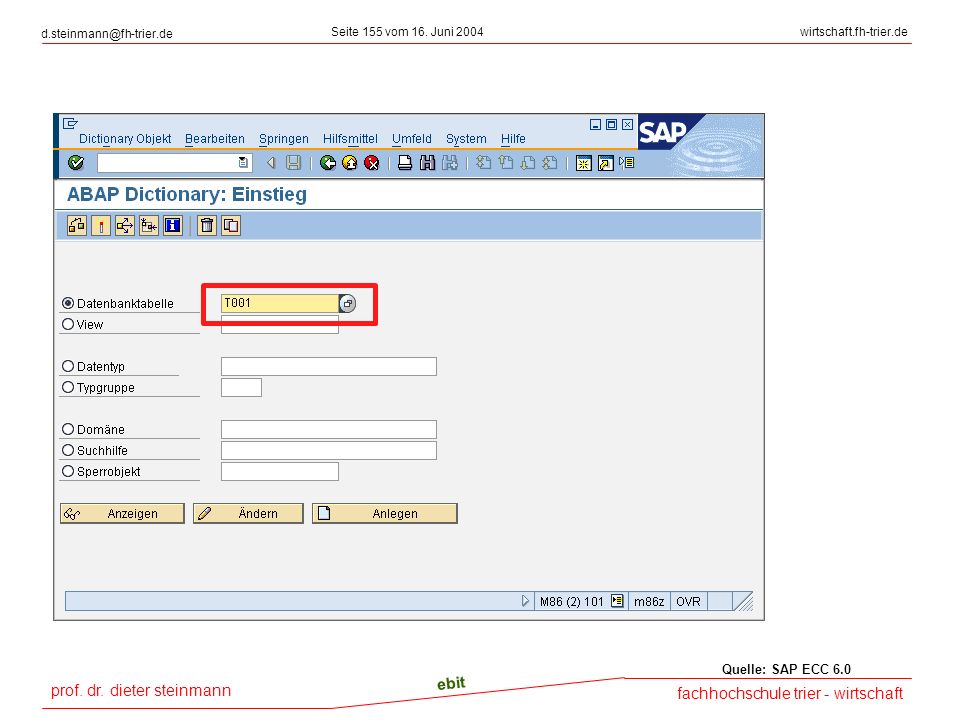Viewport: 960px width, 720px height.
Task: Minimize the SAP window
Action: 595,124
